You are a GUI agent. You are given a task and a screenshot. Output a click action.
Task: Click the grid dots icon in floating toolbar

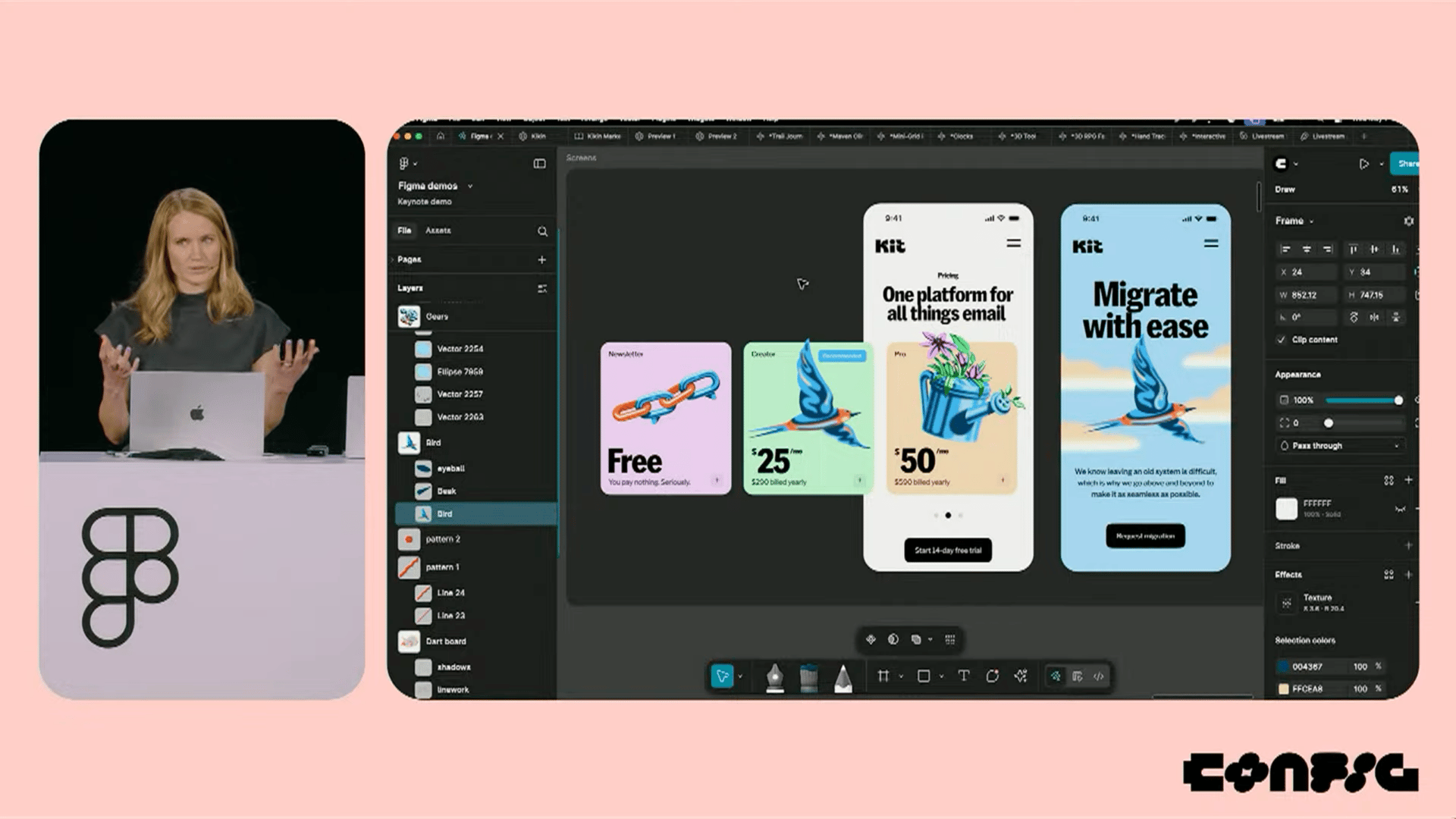(950, 639)
